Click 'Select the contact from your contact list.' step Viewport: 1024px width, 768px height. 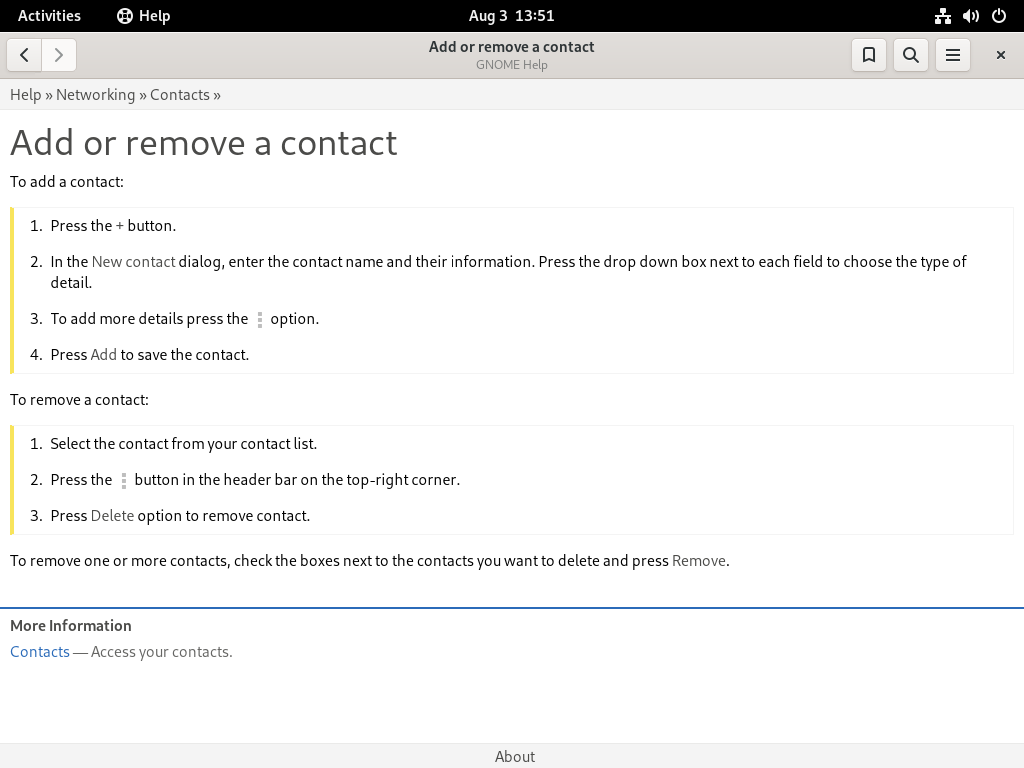coord(184,443)
